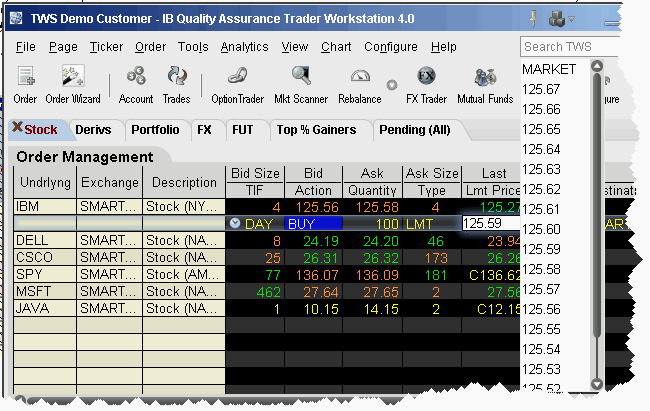This screenshot has width=650, height=411.
Task: Click the Description column header
Action: tap(184, 182)
